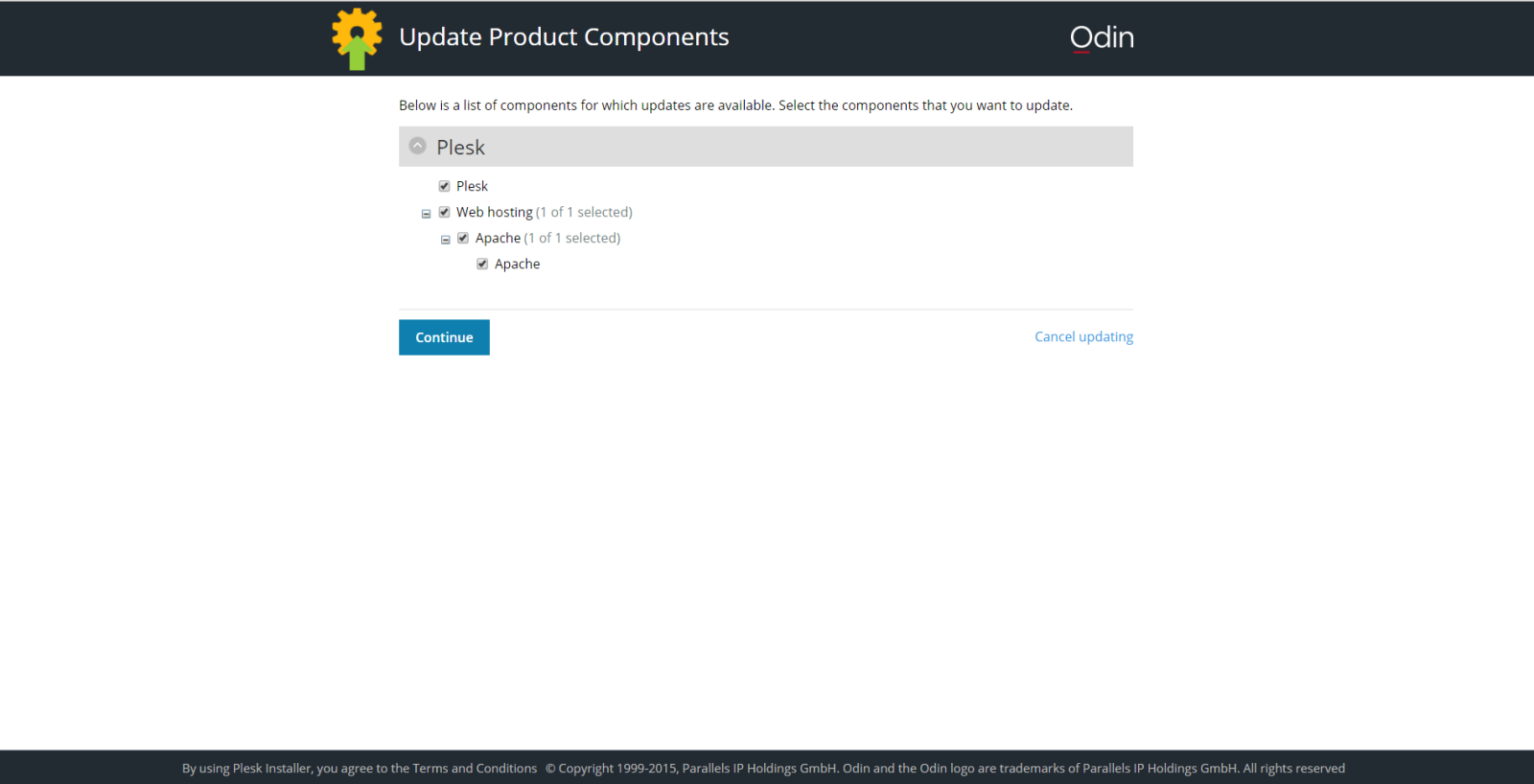Click the Cancel updating link
The image size is (1534, 784).
[1083, 336]
